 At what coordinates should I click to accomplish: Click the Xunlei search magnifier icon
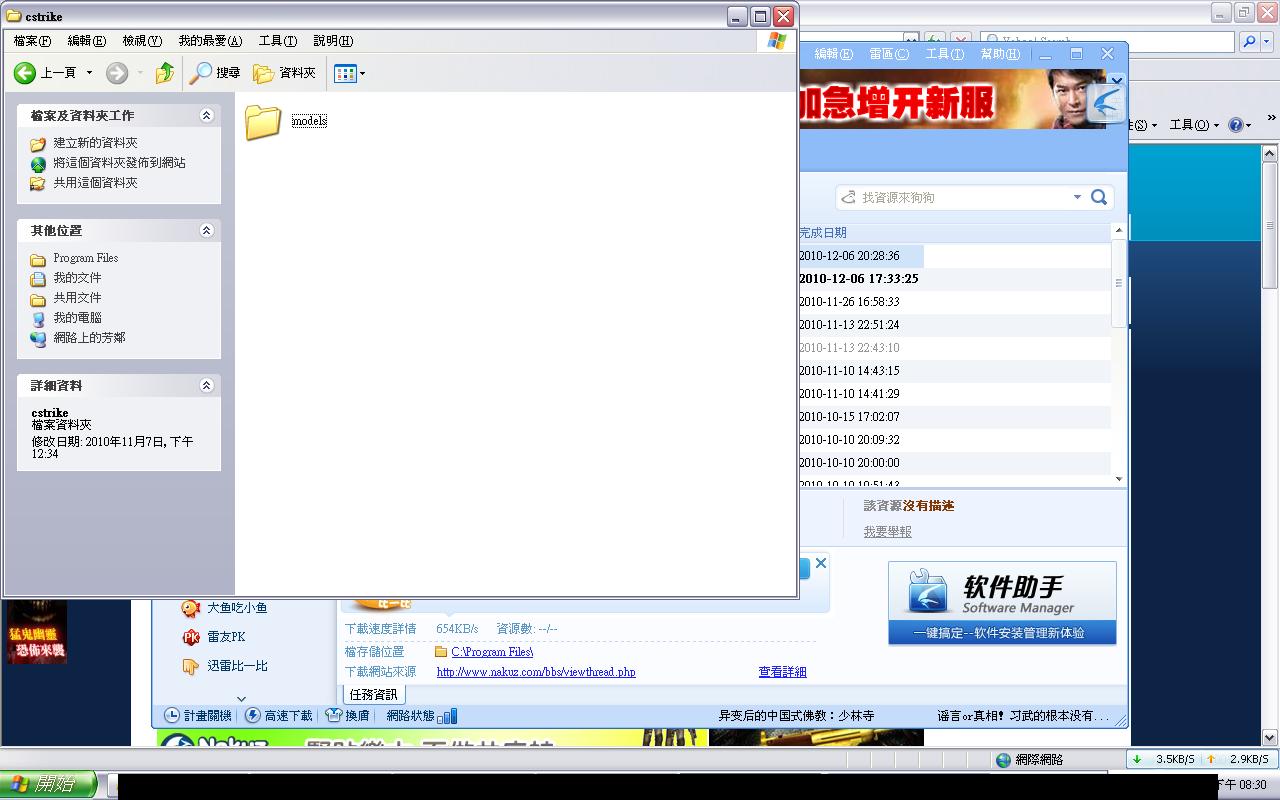click(x=1098, y=197)
